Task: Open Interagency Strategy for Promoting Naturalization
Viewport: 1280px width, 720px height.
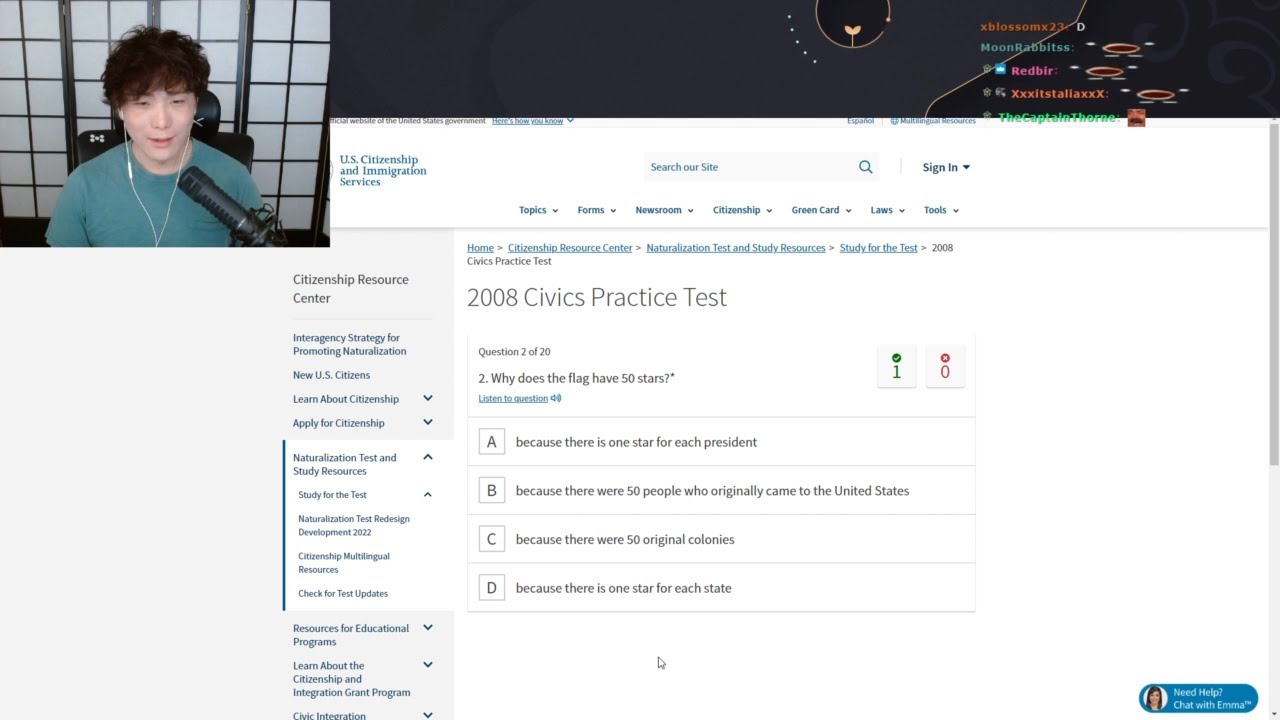Action: click(350, 345)
